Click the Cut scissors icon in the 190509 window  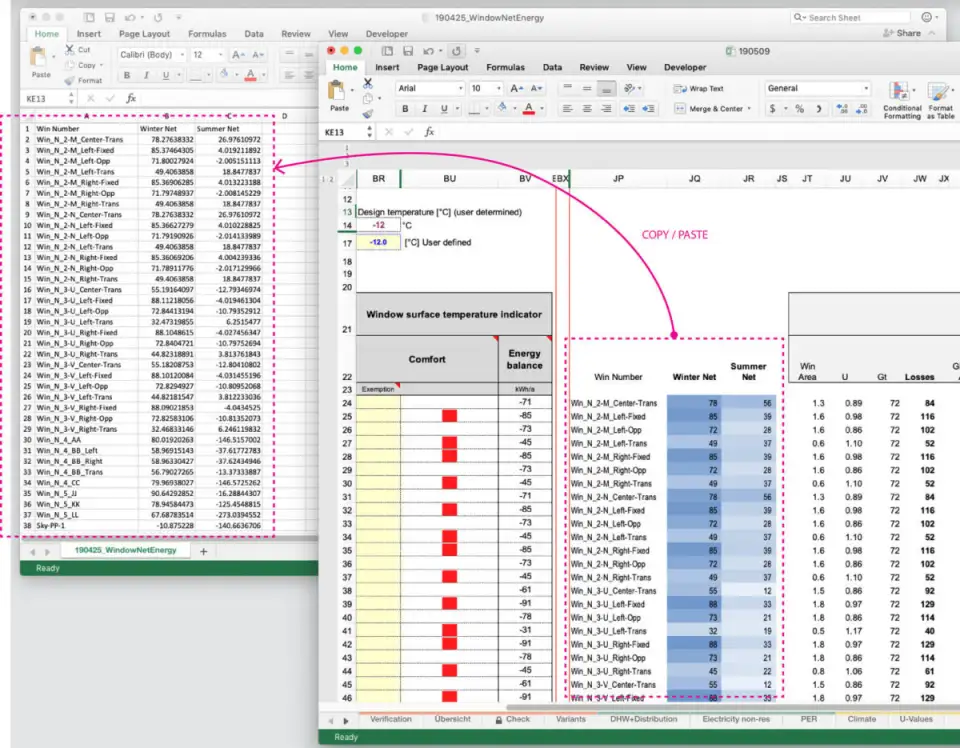pyautogui.click(x=368, y=84)
